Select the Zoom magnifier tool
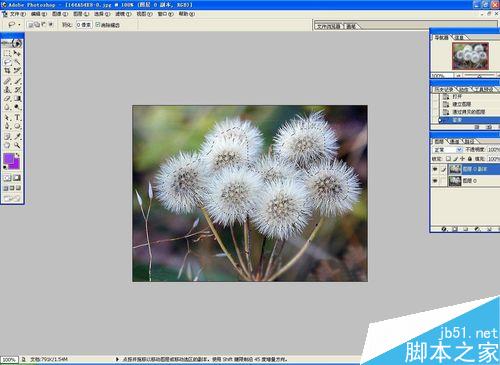 tap(17, 145)
